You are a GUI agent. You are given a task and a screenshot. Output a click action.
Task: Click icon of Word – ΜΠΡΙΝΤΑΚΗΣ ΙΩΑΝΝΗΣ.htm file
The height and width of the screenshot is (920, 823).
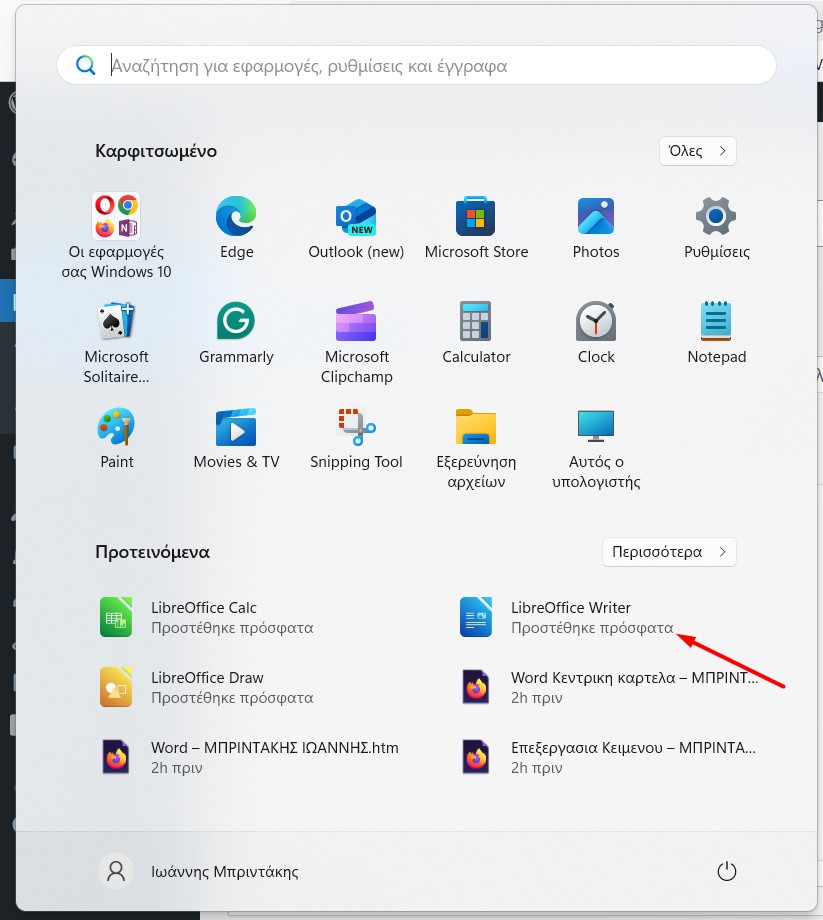pyautogui.click(x=116, y=757)
